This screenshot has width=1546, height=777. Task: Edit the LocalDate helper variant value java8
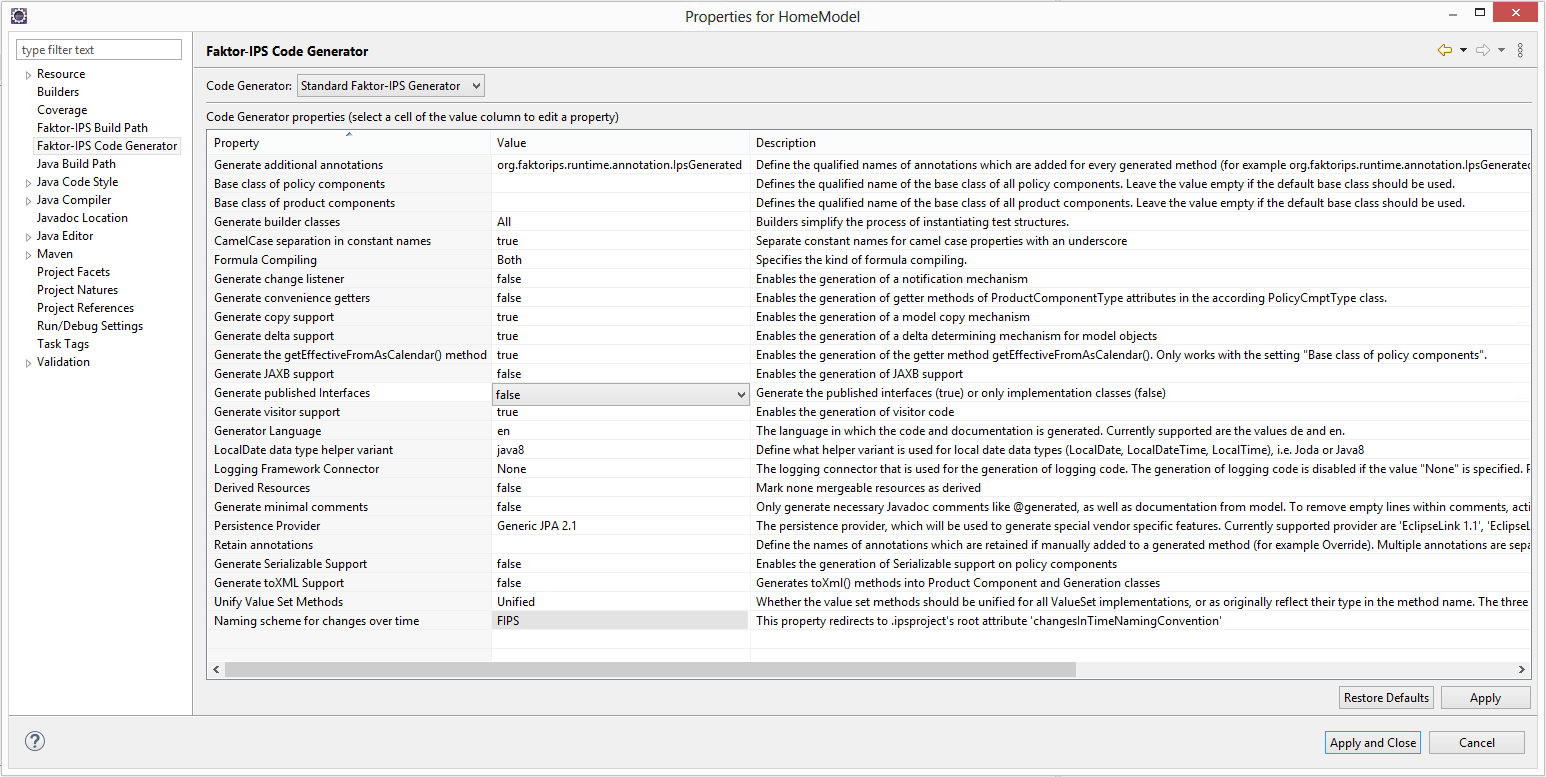pos(620,450)
